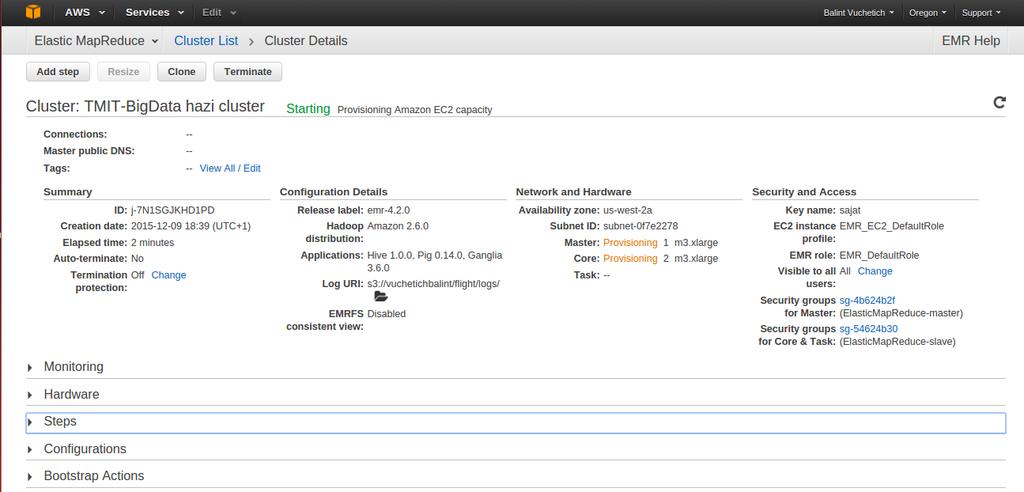Click the Provisioning Amazon EC2 capacity message
The height and width of the screenshot is (492, 1024).
click(x=415, y=110)
